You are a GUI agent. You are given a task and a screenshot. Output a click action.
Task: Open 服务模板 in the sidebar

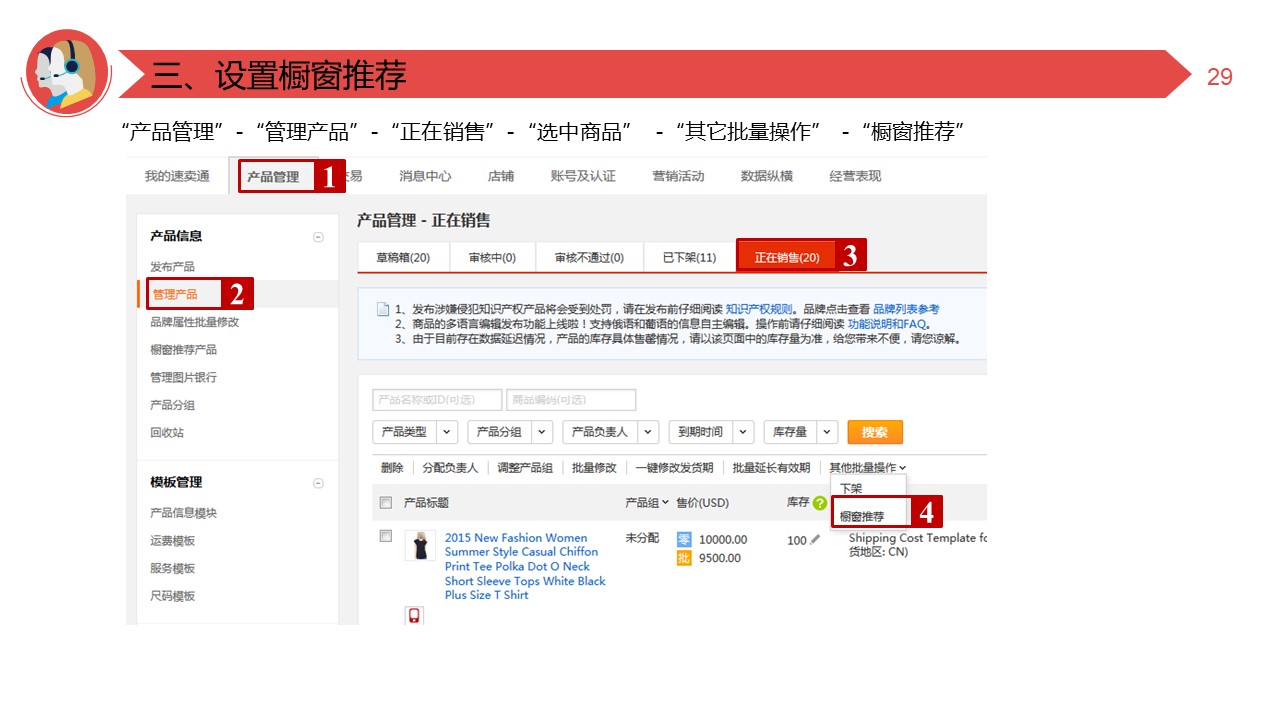pyautogui.click(x=173, y=569)
